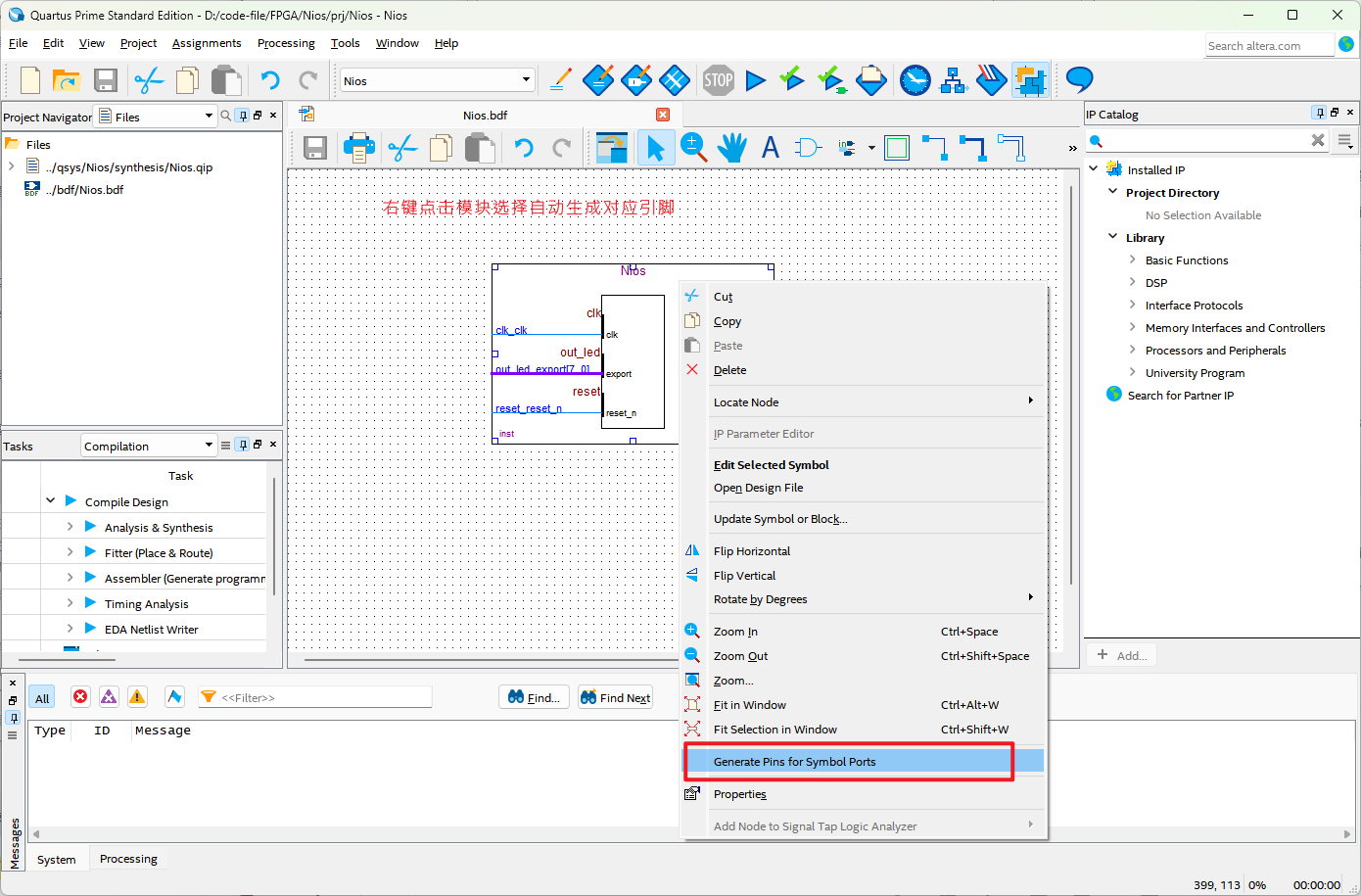Expand Basic Functions in IP Library
1361x896 pixels.
[x=1133, y=259]
